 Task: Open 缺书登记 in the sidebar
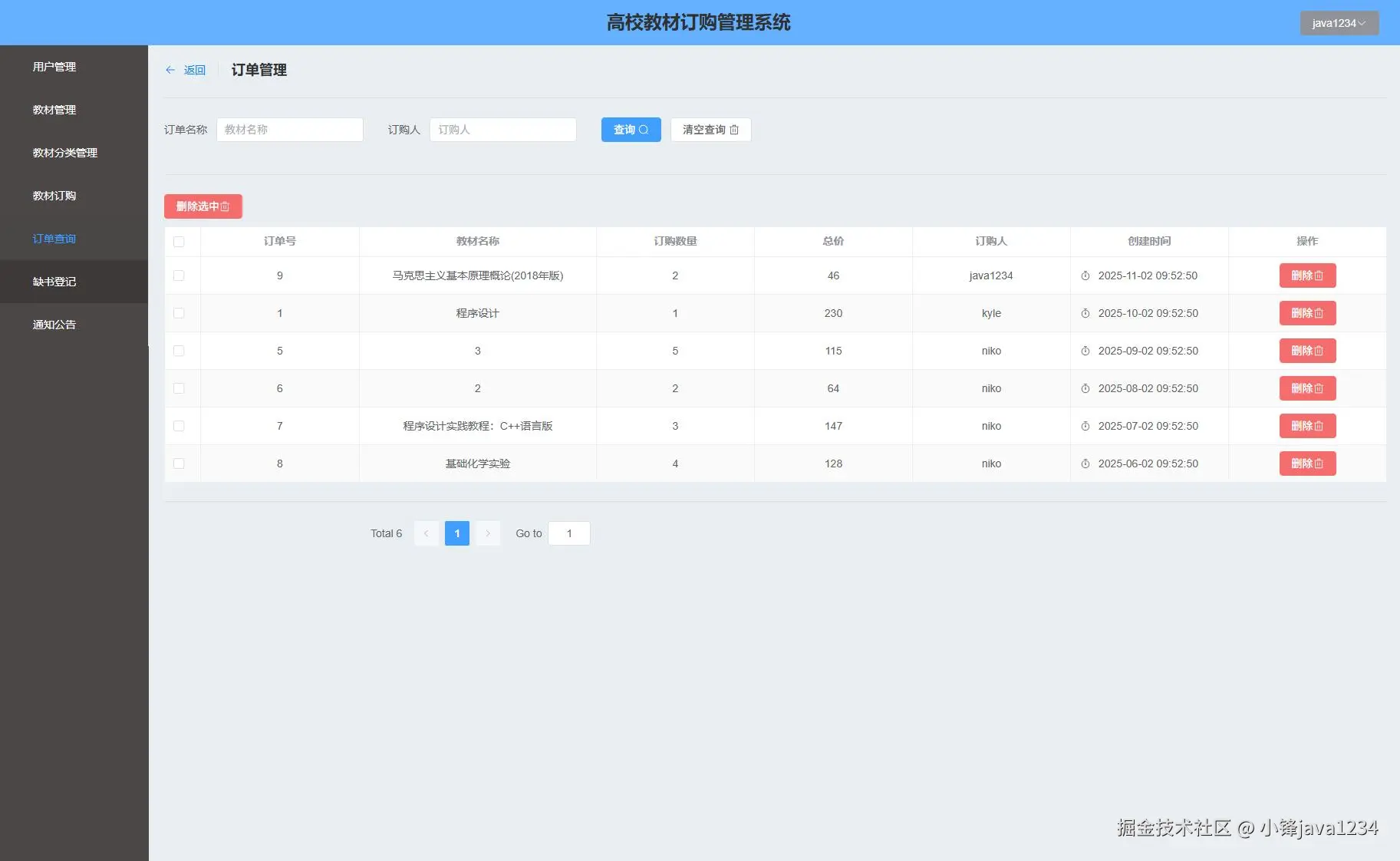click(x=74, y=282)
